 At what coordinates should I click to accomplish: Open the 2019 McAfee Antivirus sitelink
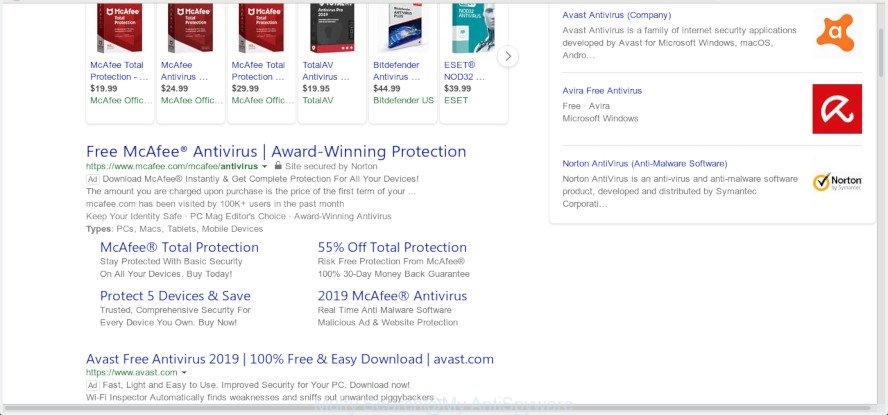click(392, 296)
